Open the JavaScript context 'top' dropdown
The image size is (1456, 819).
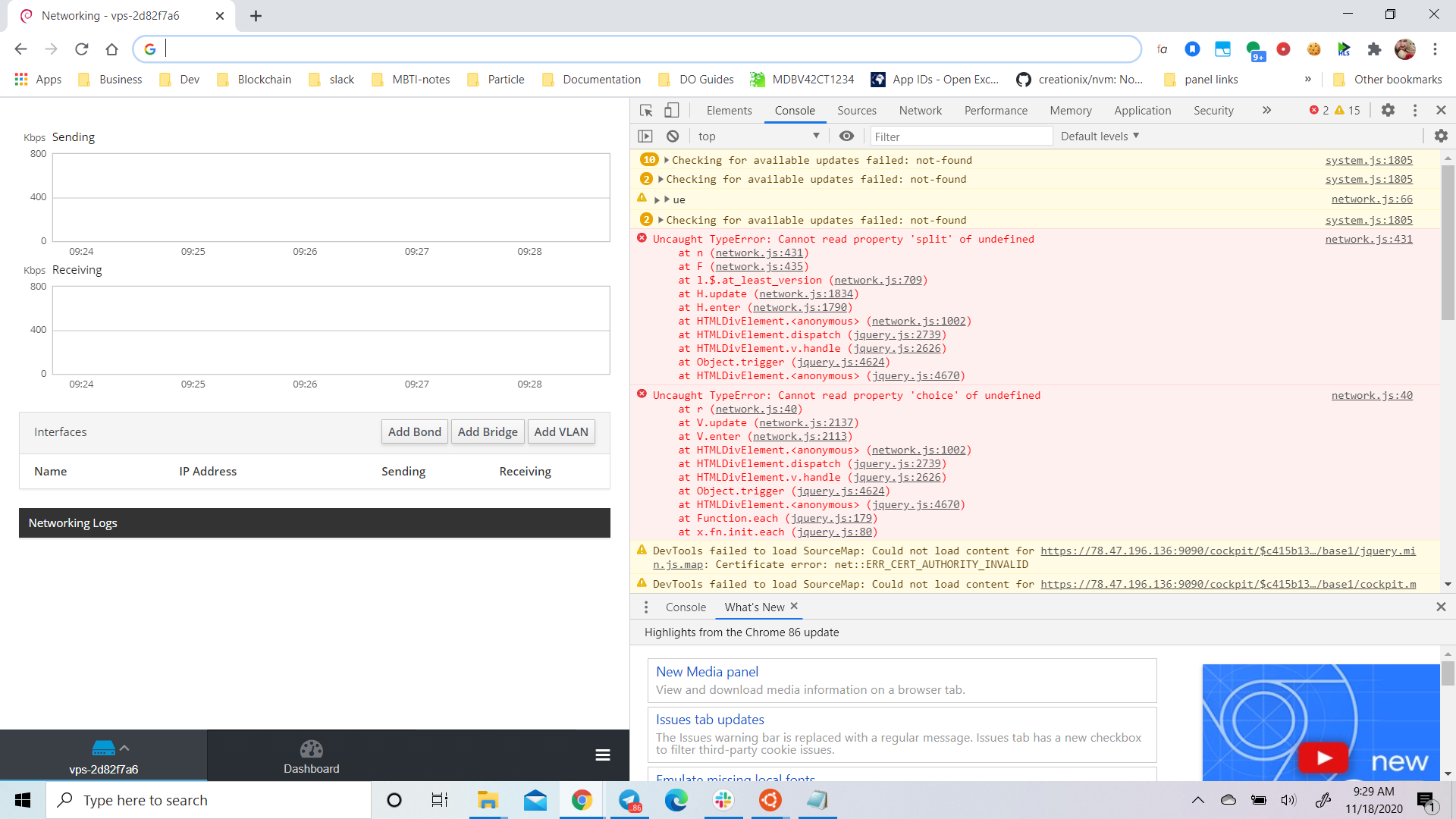point(758,136)
